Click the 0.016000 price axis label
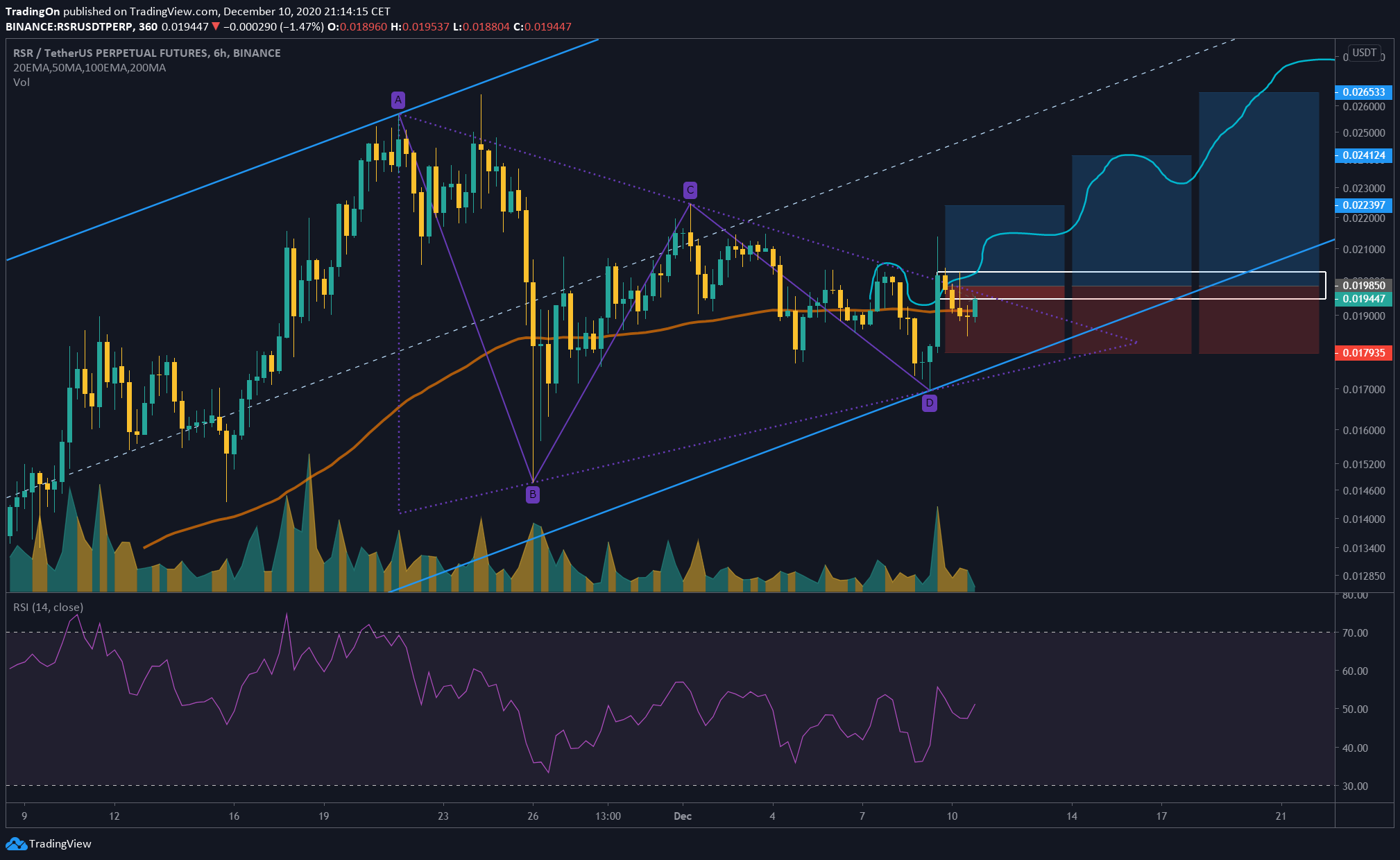The height and width of the screenshot is (860, 1400). tap(1363, 431)
